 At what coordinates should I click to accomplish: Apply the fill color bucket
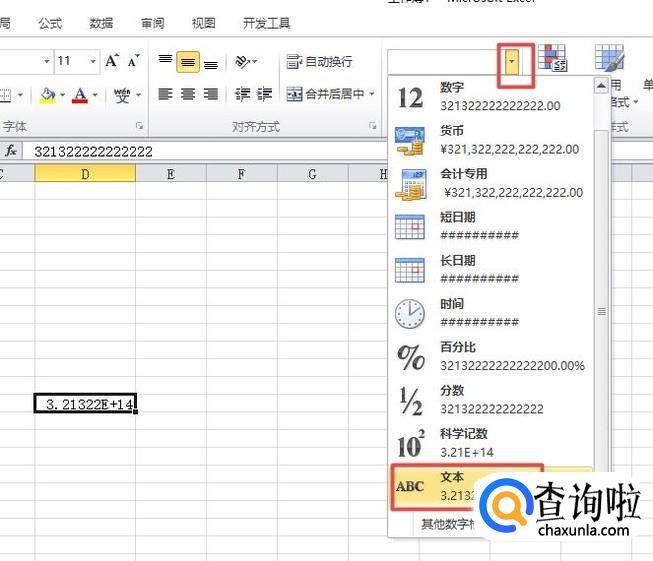pyautogui.click(x=48, y=95)
